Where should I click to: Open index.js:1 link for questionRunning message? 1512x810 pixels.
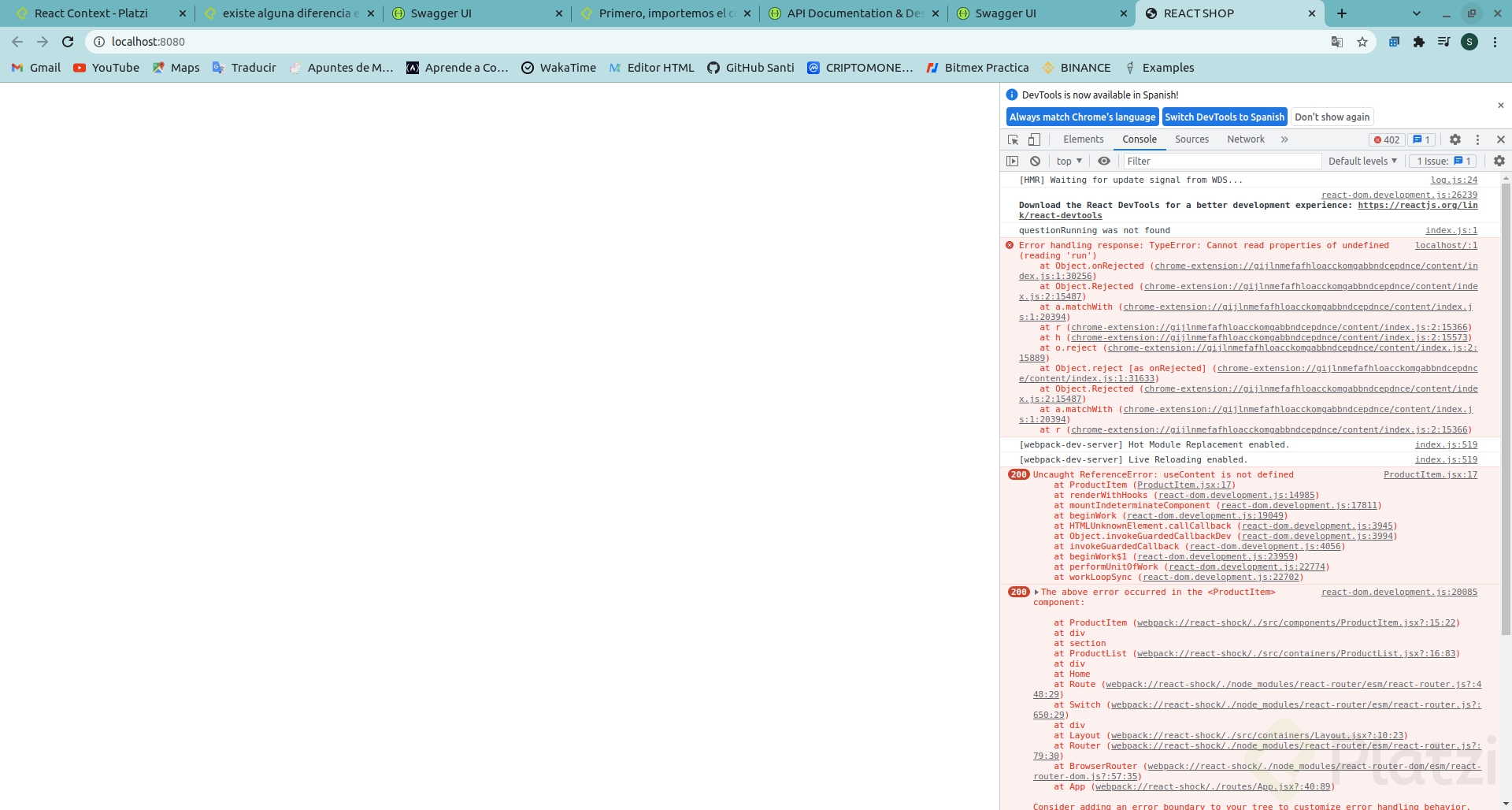tap(1451, 231)
